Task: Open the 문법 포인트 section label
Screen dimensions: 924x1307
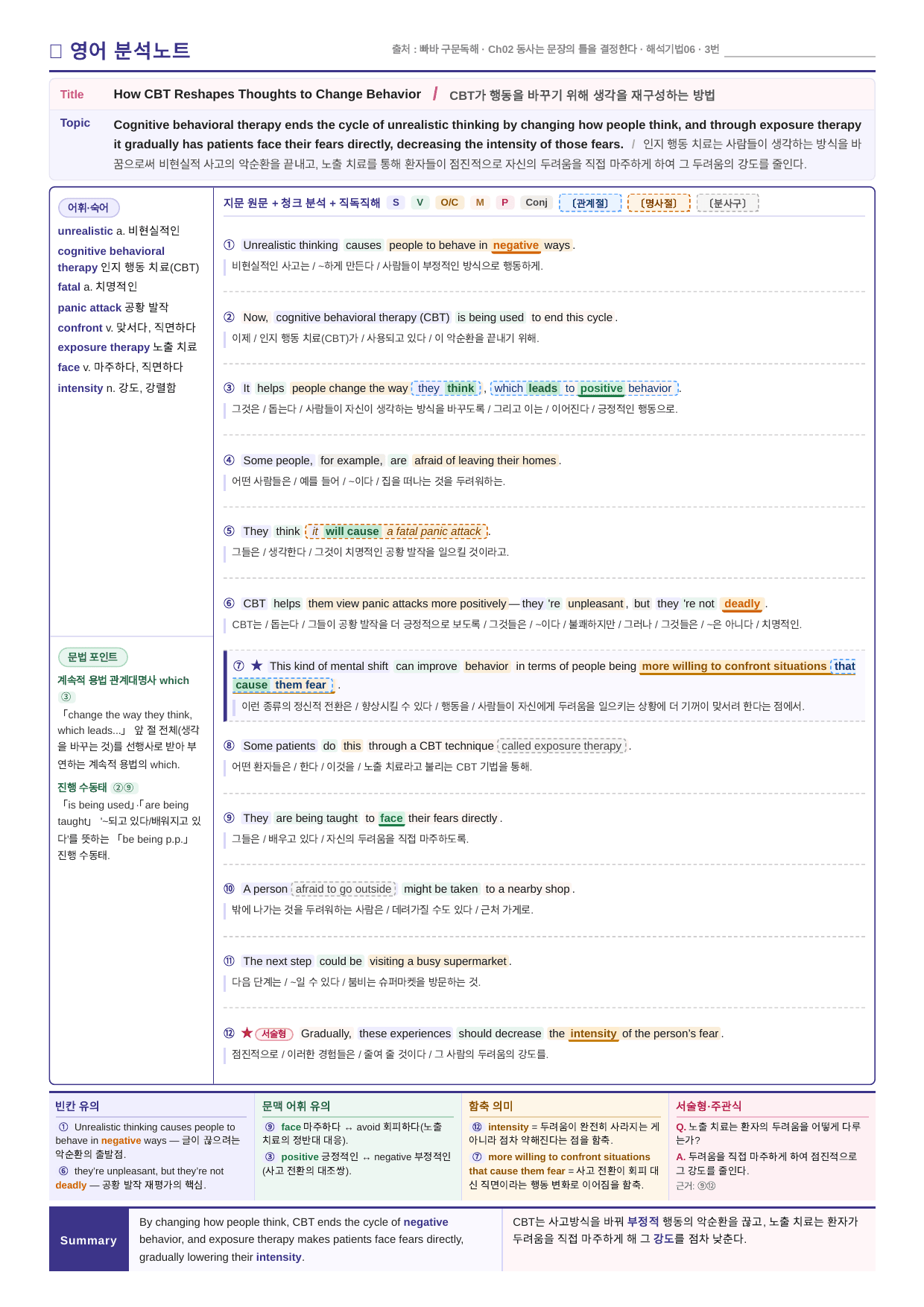Action: click(x=92, y=657)
